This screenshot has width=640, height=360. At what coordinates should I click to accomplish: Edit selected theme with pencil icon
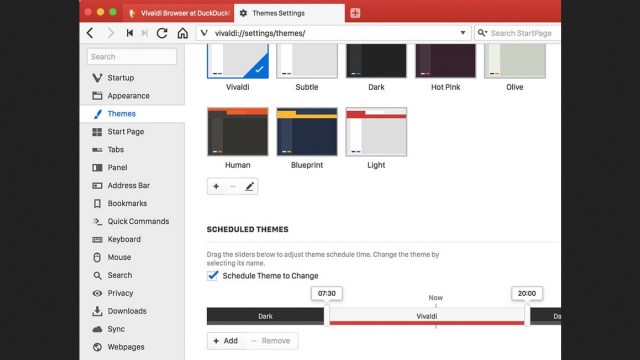point(249,187)
